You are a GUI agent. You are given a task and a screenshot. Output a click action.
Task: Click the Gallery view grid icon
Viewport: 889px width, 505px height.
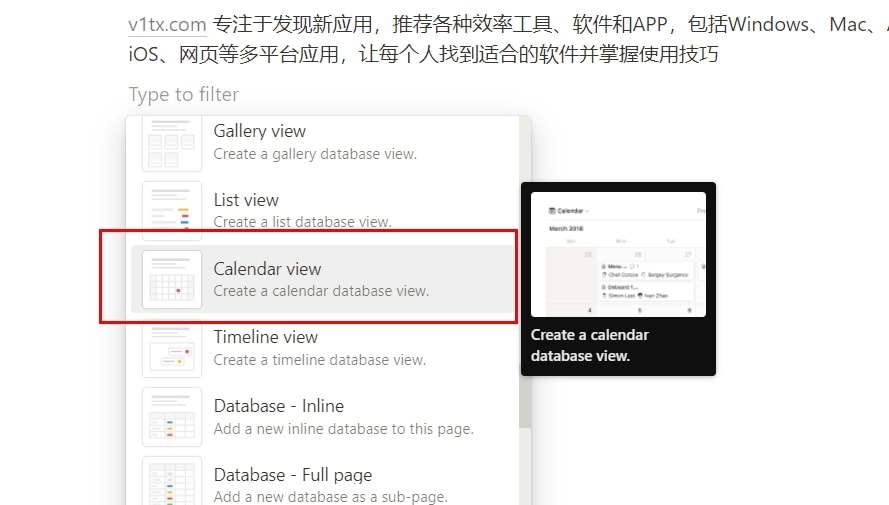(172, 142)
